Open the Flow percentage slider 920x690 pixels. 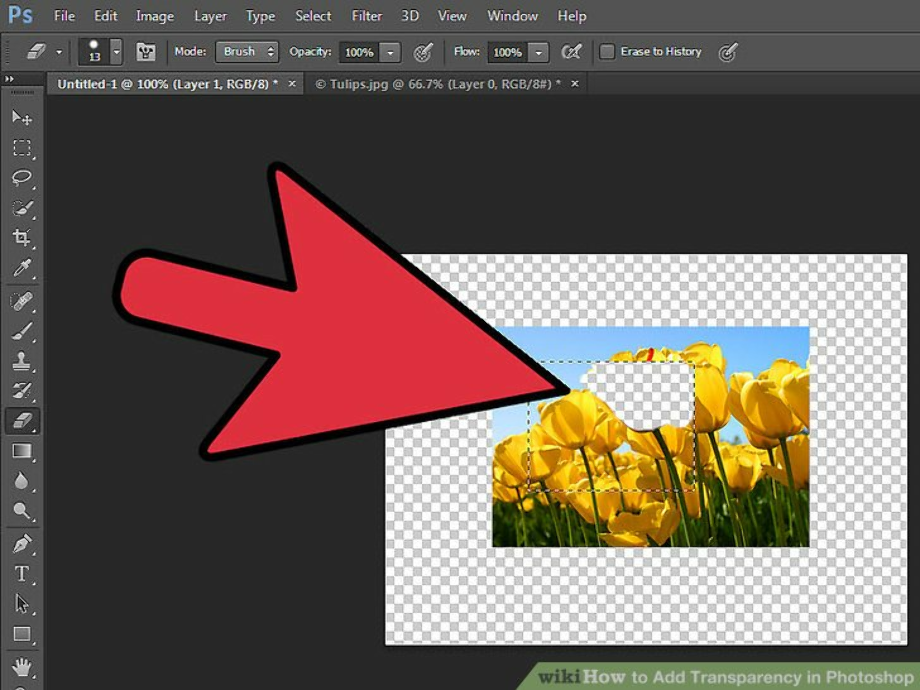[x=538, y=52]
